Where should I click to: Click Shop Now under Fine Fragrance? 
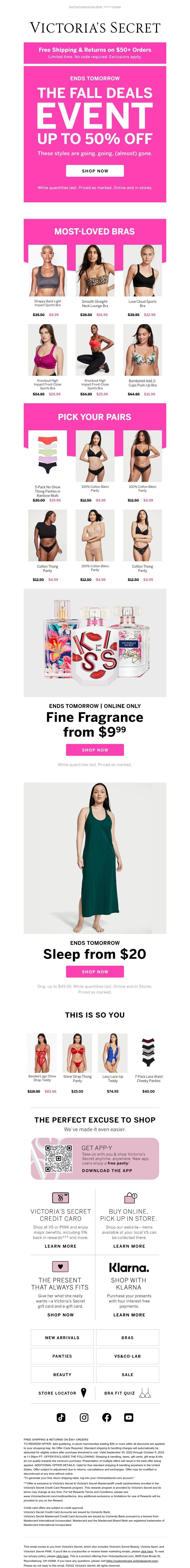[95, 749]
